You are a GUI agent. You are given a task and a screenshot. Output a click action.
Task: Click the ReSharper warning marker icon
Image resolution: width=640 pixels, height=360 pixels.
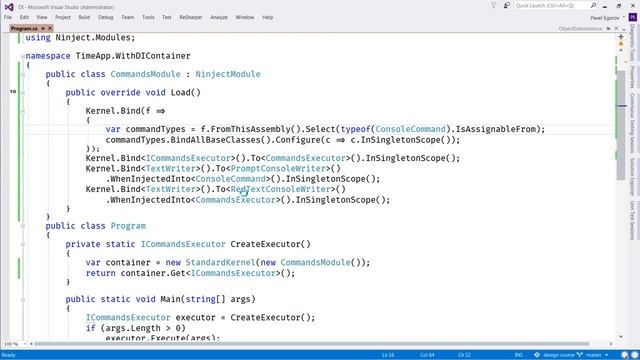click(621, 43)
